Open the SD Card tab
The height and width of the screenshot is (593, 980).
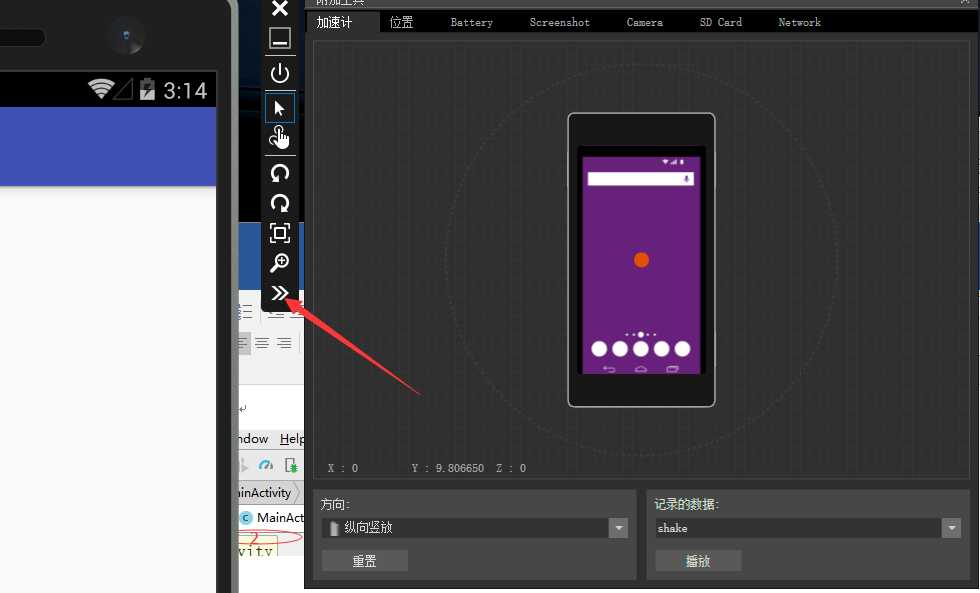tap(721, 22)
